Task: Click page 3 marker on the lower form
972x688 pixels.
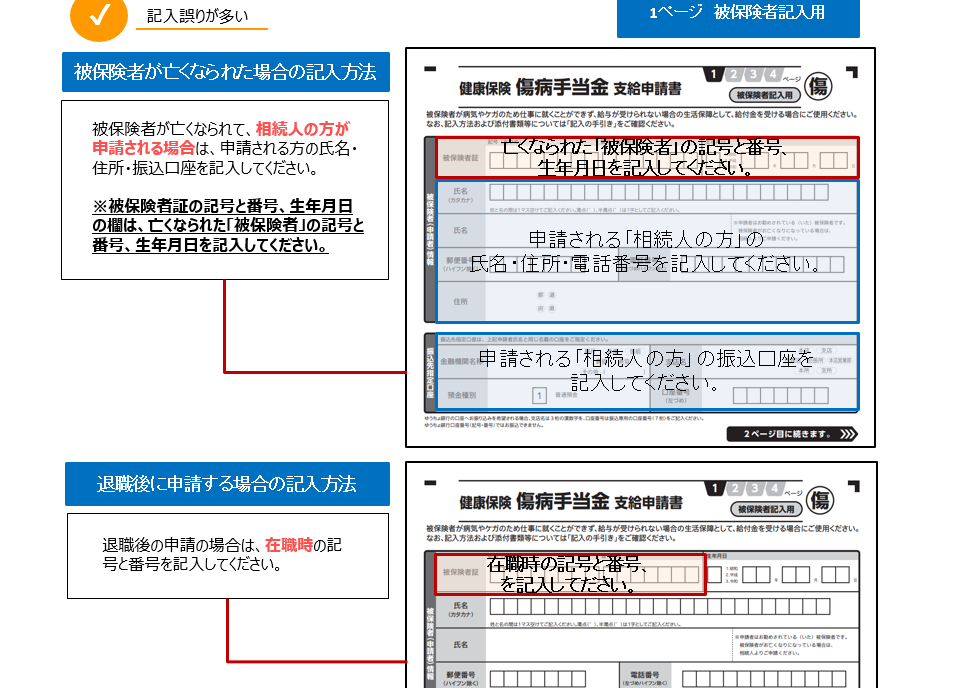Action: pyautogui.click(x=755, y=488)
